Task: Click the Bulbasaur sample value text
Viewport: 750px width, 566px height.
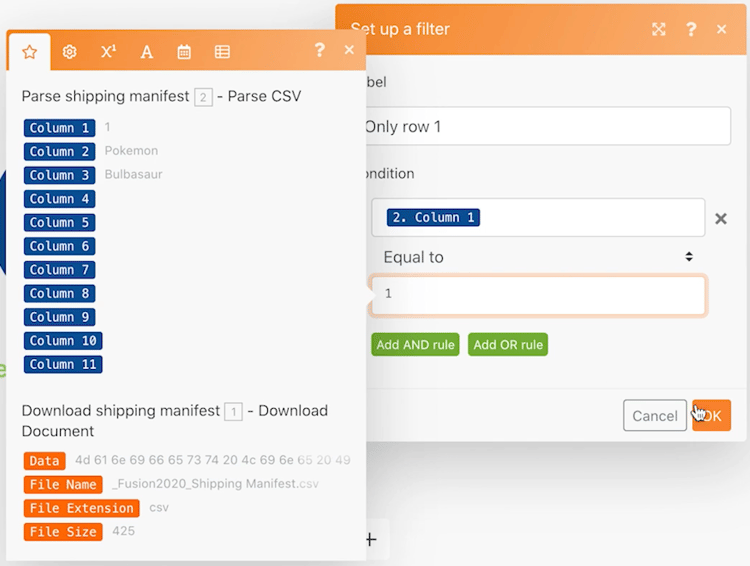Action: point(133,174)
